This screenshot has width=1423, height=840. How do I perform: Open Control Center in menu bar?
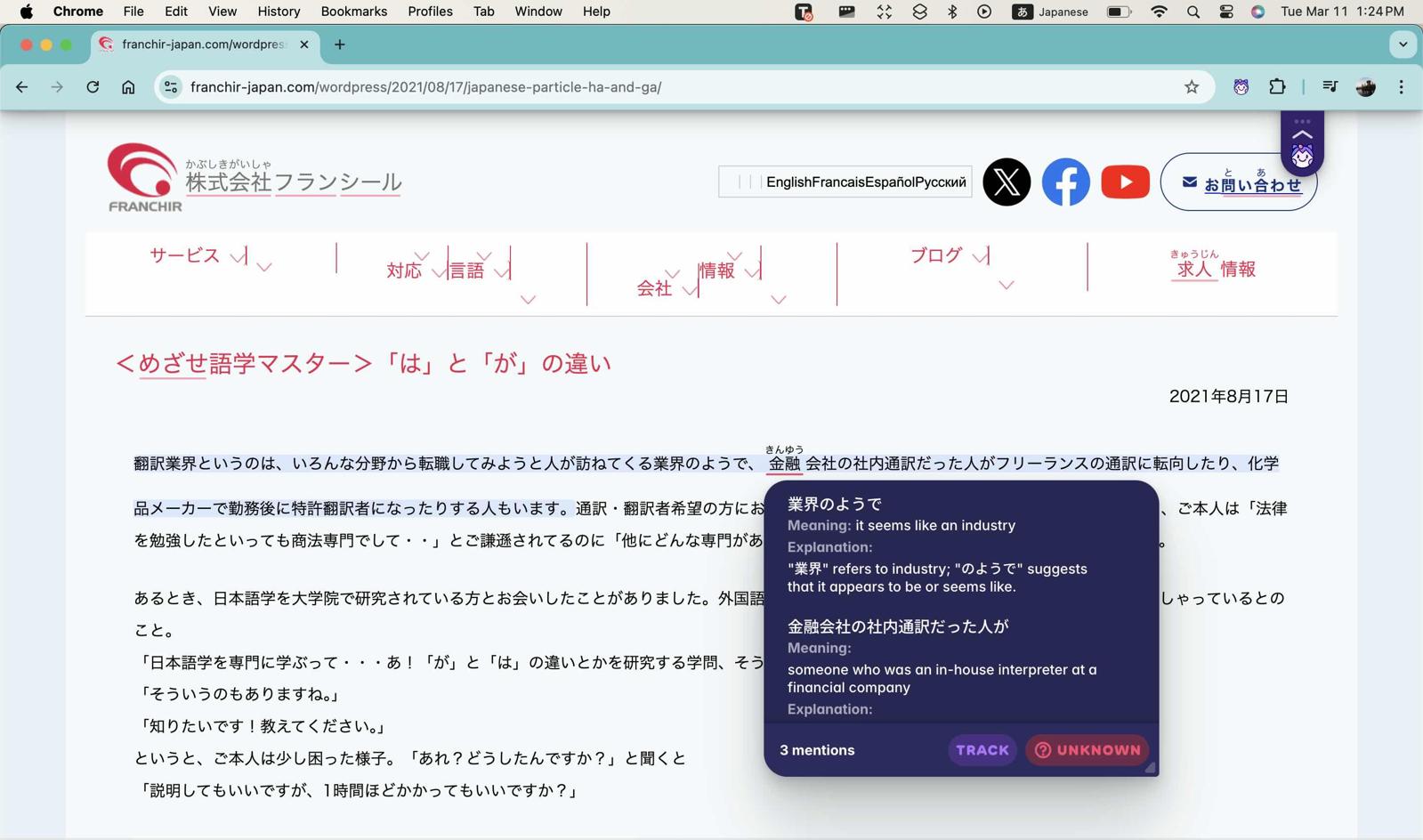(1225, 12)
